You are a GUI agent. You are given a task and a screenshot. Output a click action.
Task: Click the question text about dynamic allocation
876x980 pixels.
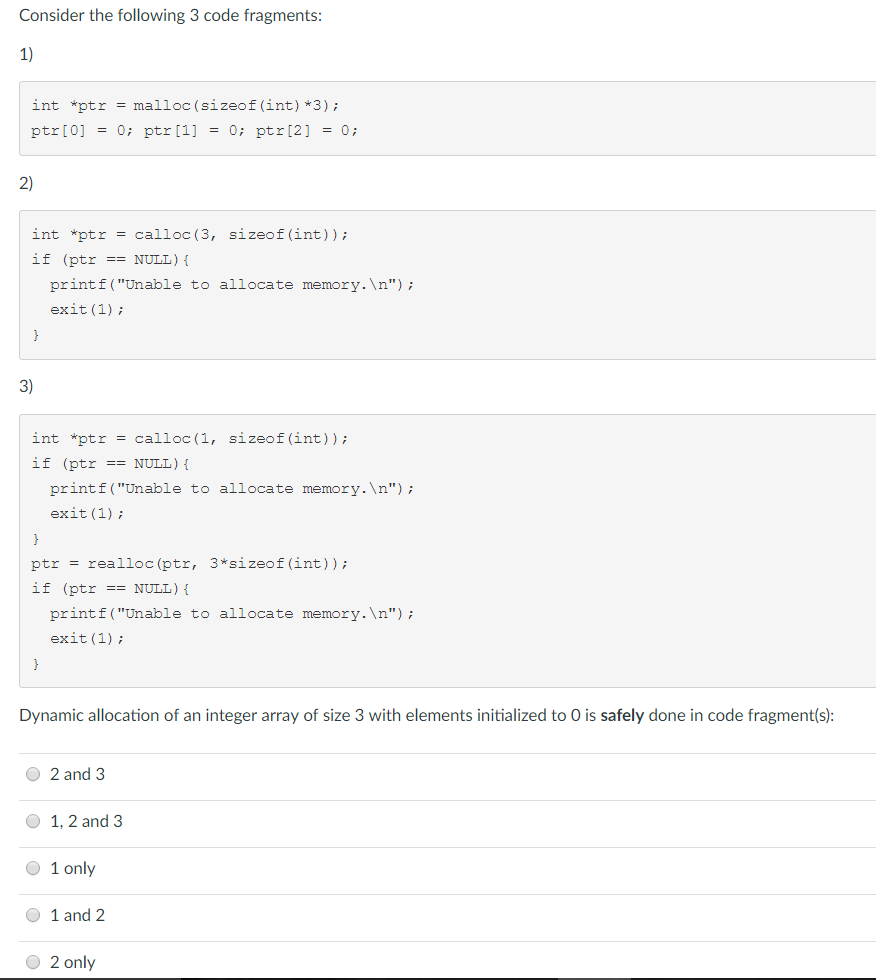(x=300, y=715)
